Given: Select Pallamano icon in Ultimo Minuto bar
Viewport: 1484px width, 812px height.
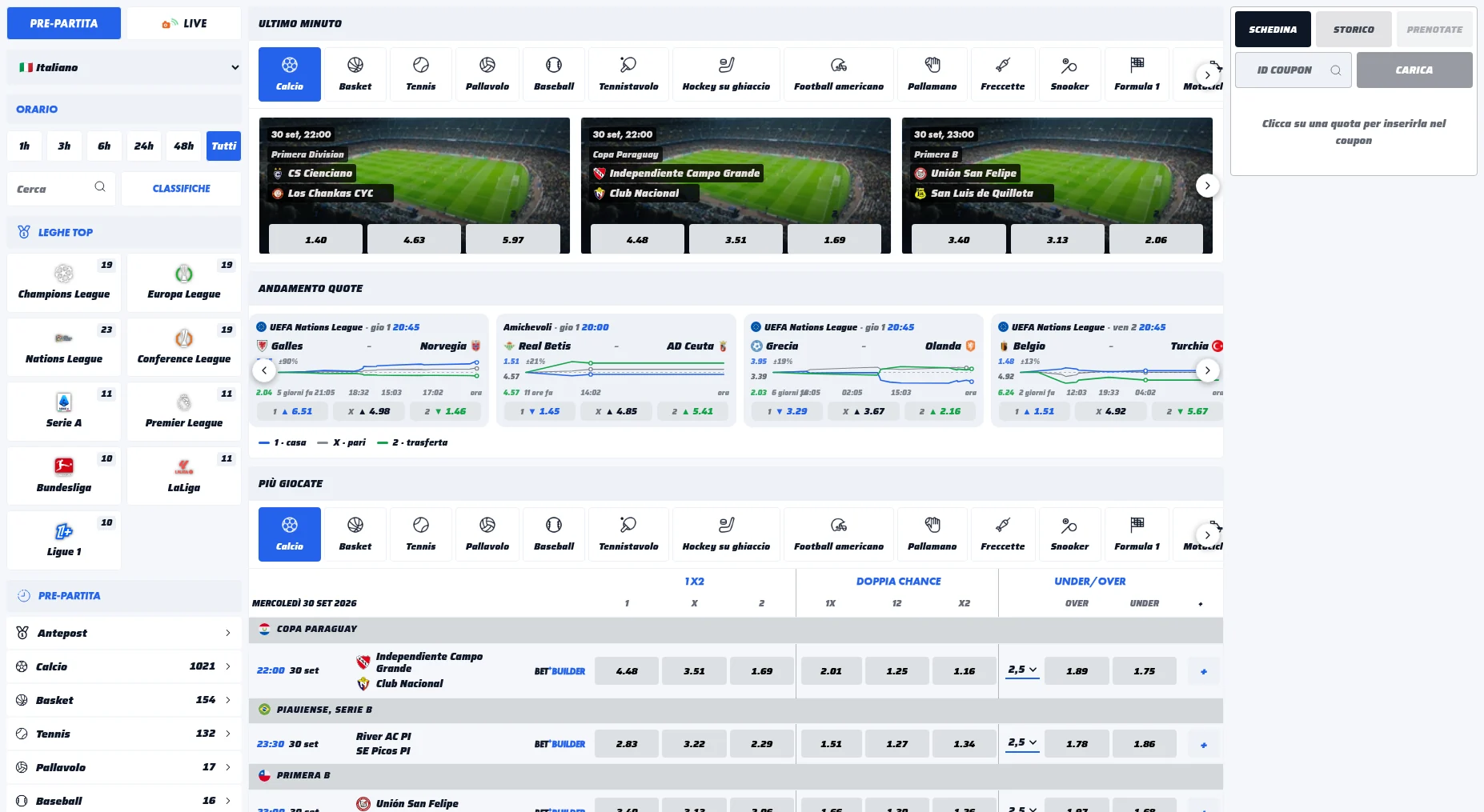Looking at the screenshot, I should point(933,74).
